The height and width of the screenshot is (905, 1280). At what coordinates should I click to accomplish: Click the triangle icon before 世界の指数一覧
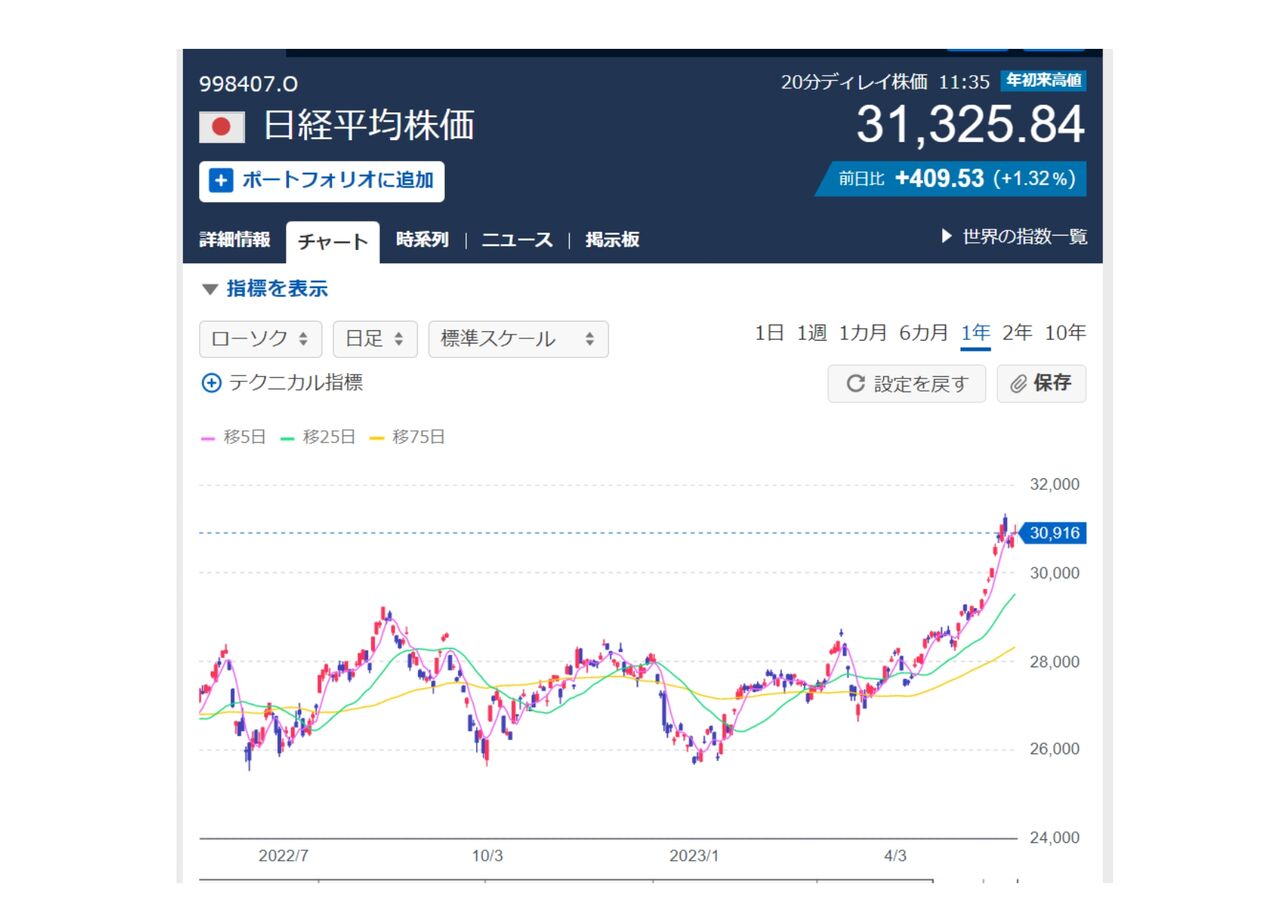(x=947, y=237)
